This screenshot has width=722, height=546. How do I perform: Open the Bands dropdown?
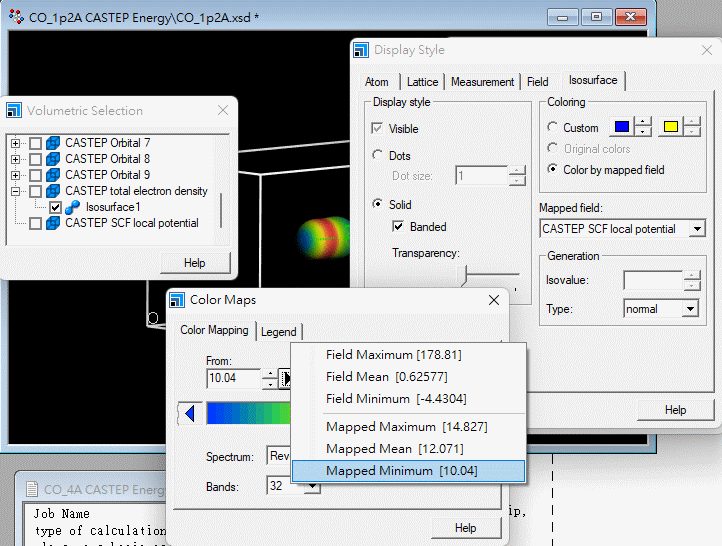tap(312, 487)
